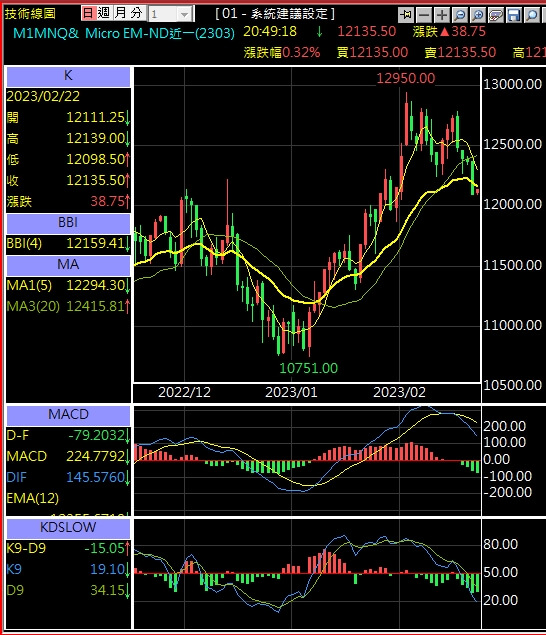Open the chart settings tag icon

pos(496,15)
